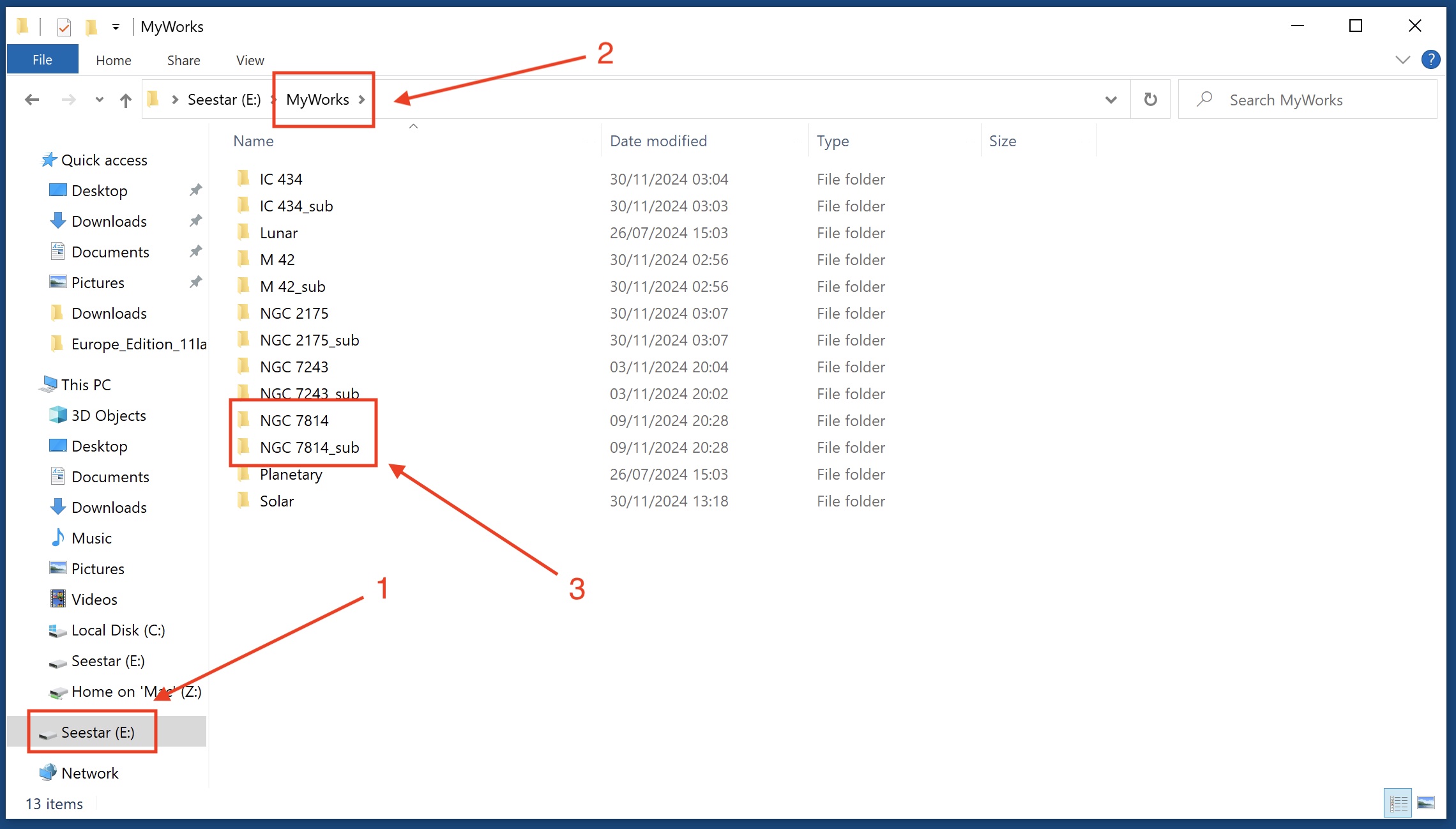Click the Up one level arrow
Viewport: 1456px width, 829px height.
pos(126,100)
